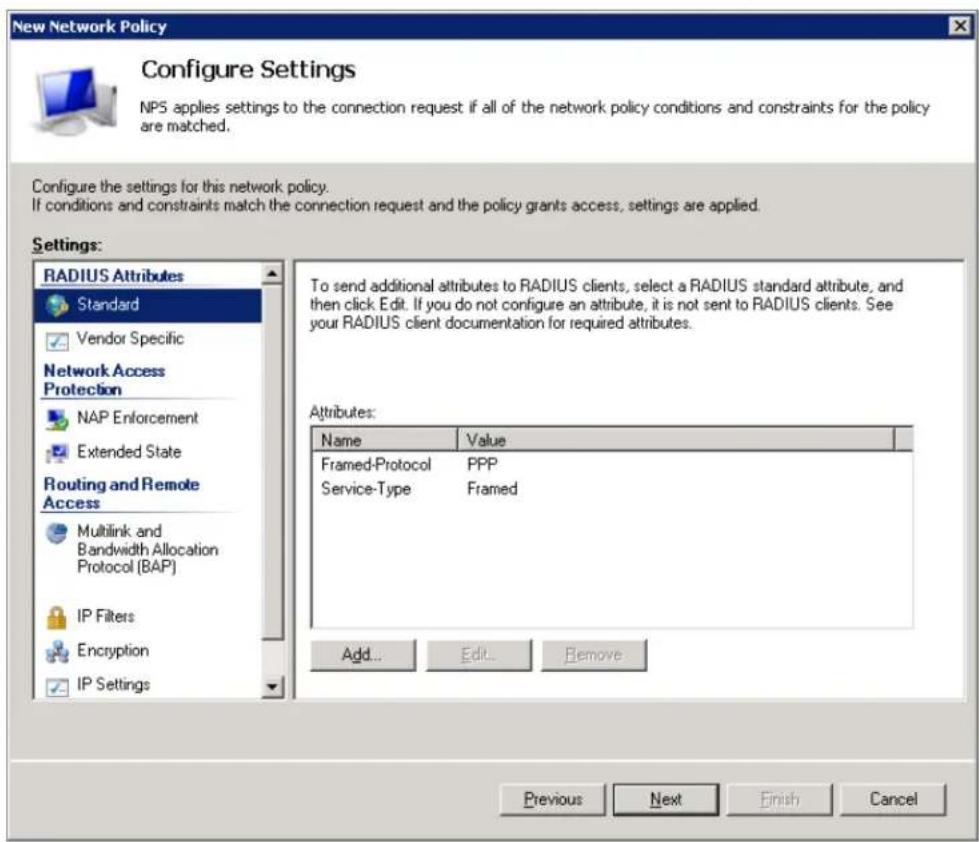Click the IP Settings icon
Viewport: 979px width, 842px height.
pyautogui.click(x=57, y=686)
